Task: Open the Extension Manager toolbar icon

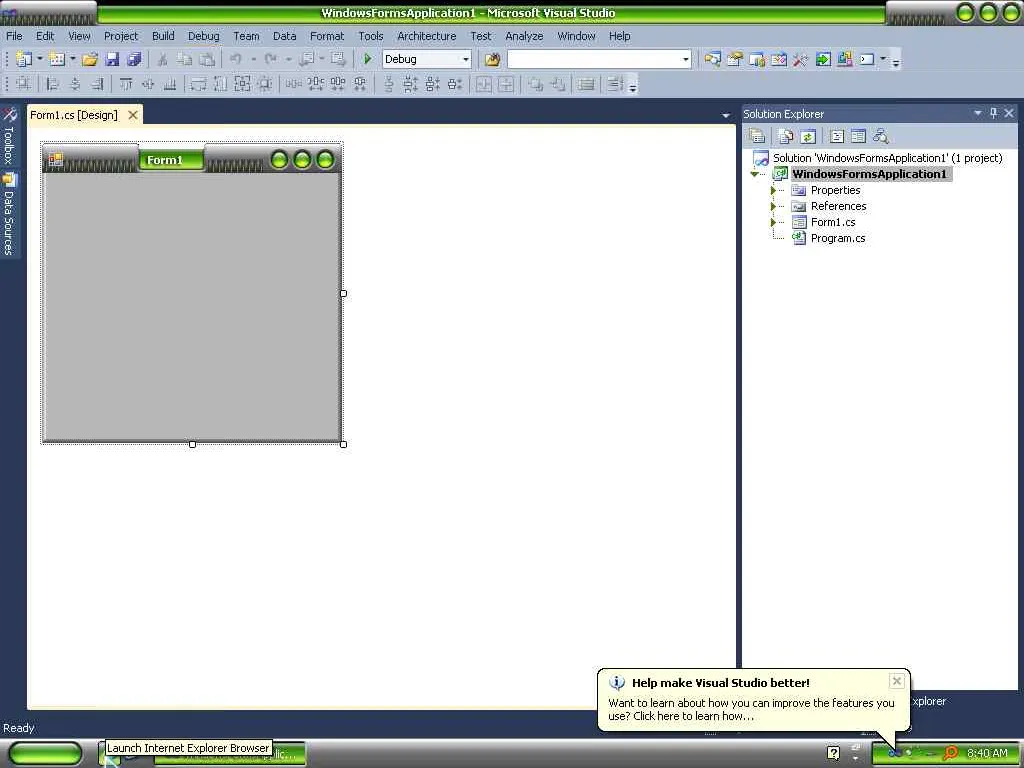Action: [x=844, y=59]
